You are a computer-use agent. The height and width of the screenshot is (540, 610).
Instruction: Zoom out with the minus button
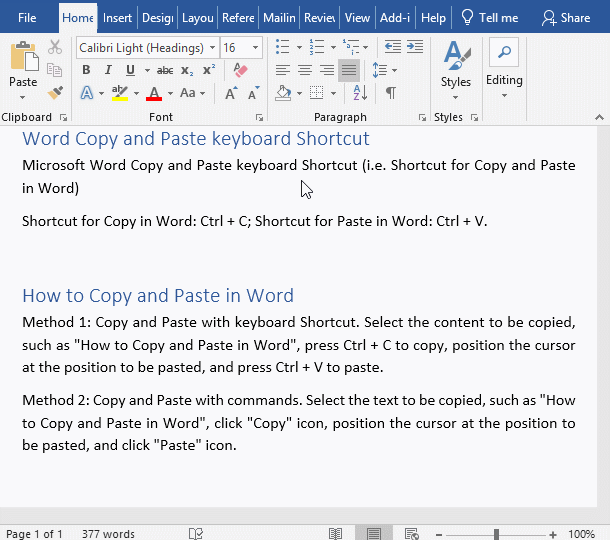click(x=439, y=535)
